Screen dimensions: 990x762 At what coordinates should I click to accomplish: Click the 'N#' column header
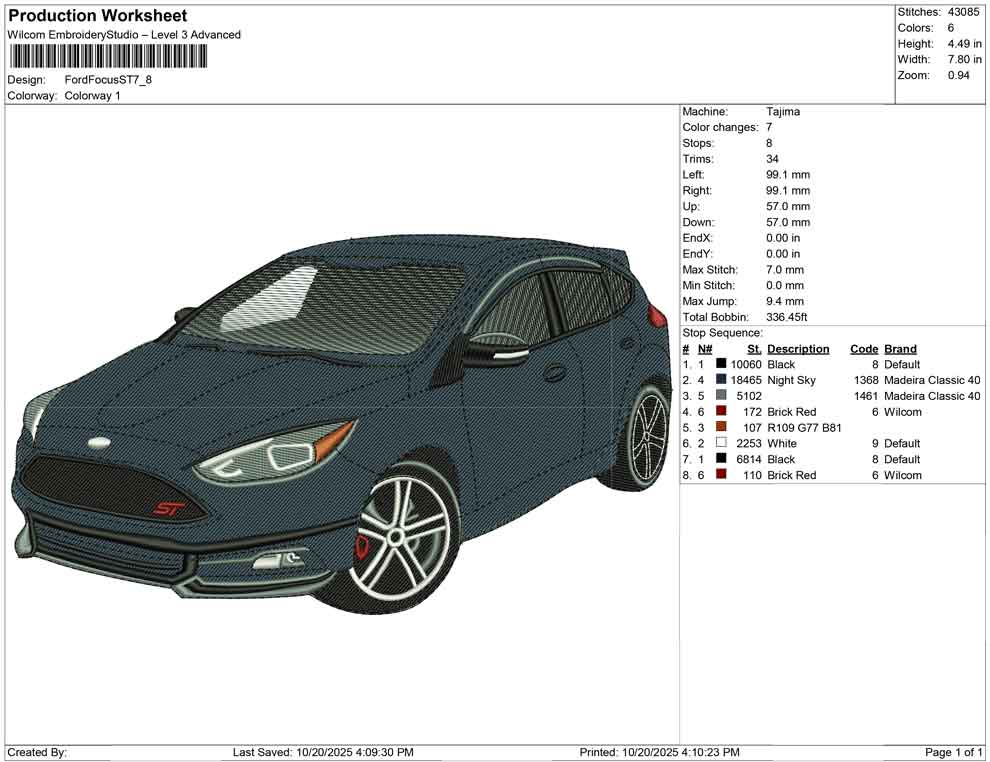[x=705, y=349]
